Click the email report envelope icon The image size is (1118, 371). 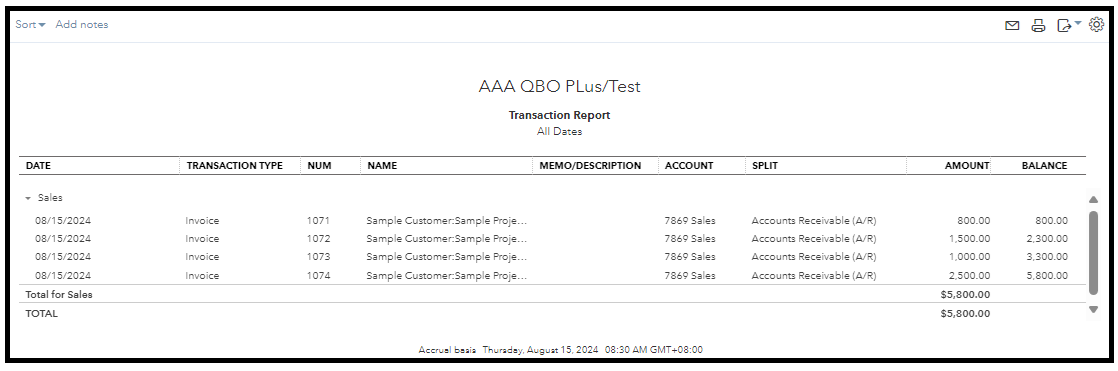point(1012,26)
